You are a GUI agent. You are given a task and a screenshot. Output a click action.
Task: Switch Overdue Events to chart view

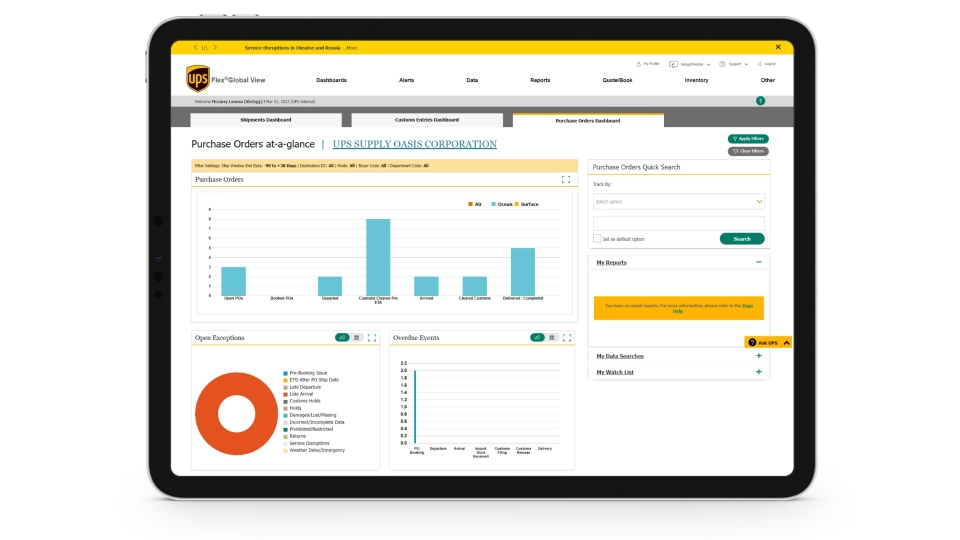pyautogui.click(x=538, y=338)
